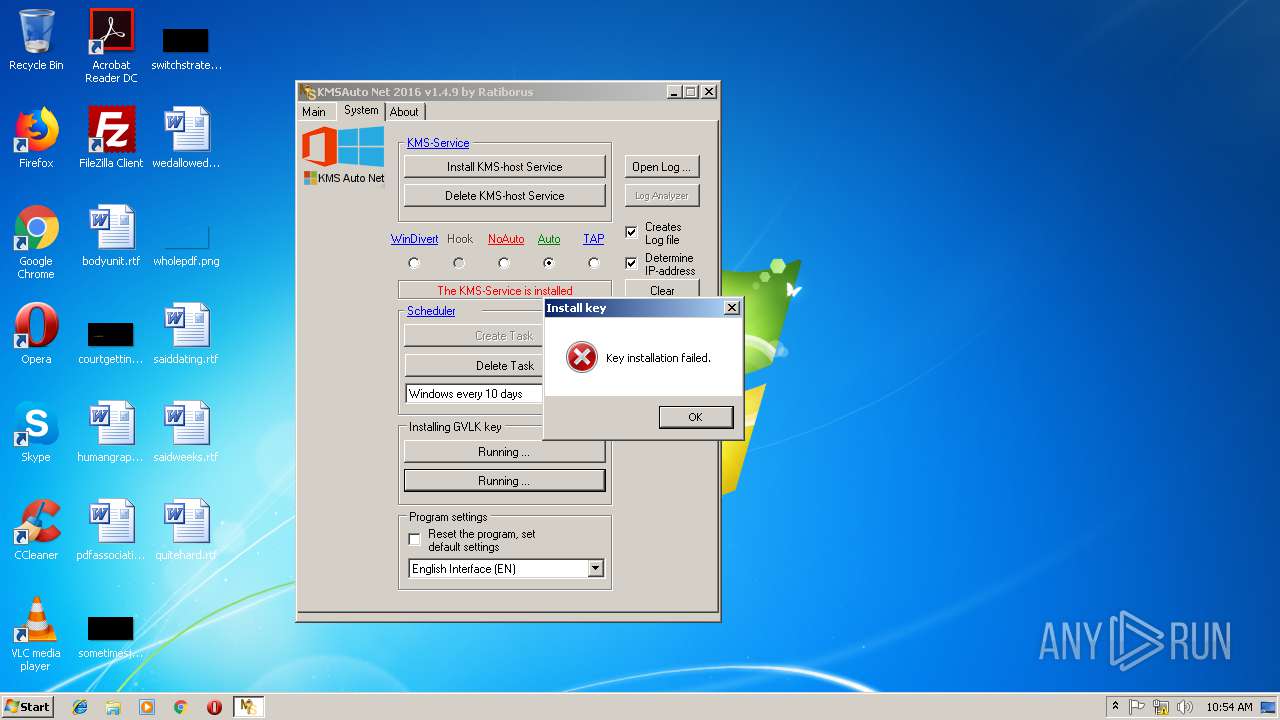The width and height of the screenshot is (1280, 720).
Task: Open Windows Media Player taskbar icon
Action: tap(147, 707)
